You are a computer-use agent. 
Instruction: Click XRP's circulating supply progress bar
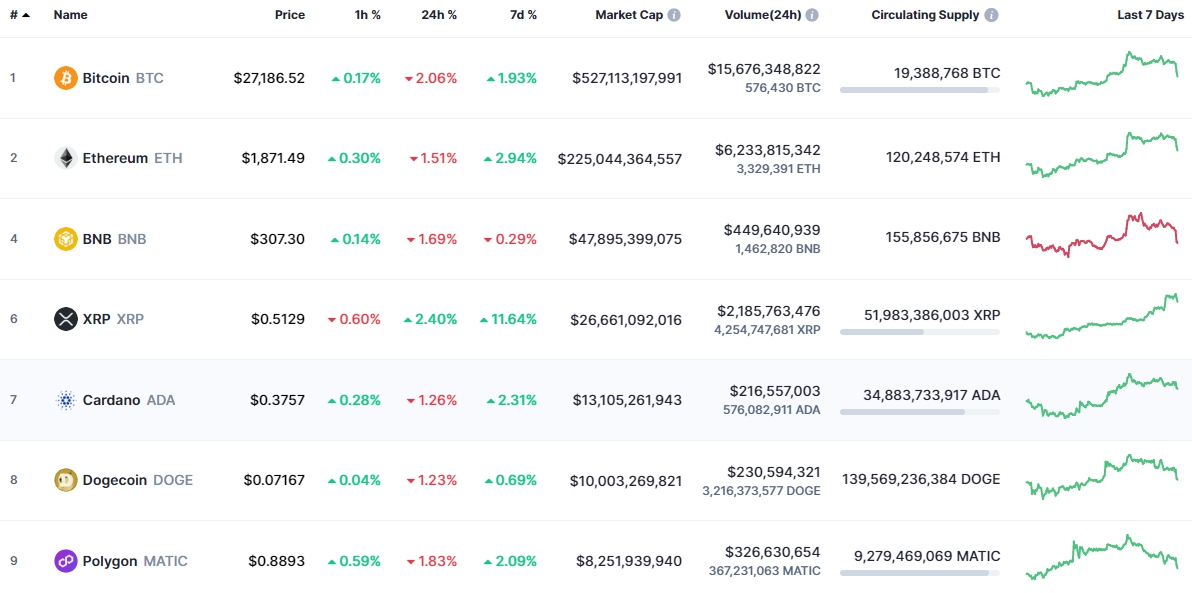click(920, 331)
